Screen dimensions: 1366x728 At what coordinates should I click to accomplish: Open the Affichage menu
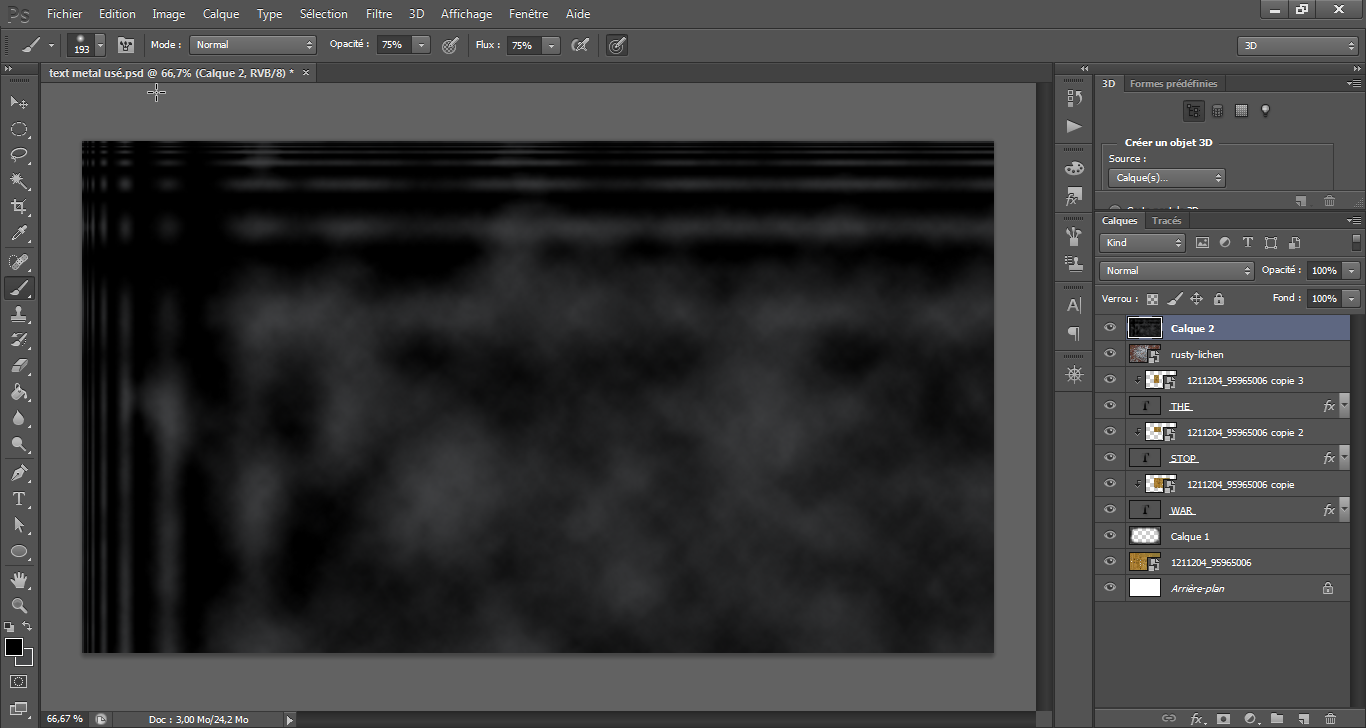(x=467, y=14)
